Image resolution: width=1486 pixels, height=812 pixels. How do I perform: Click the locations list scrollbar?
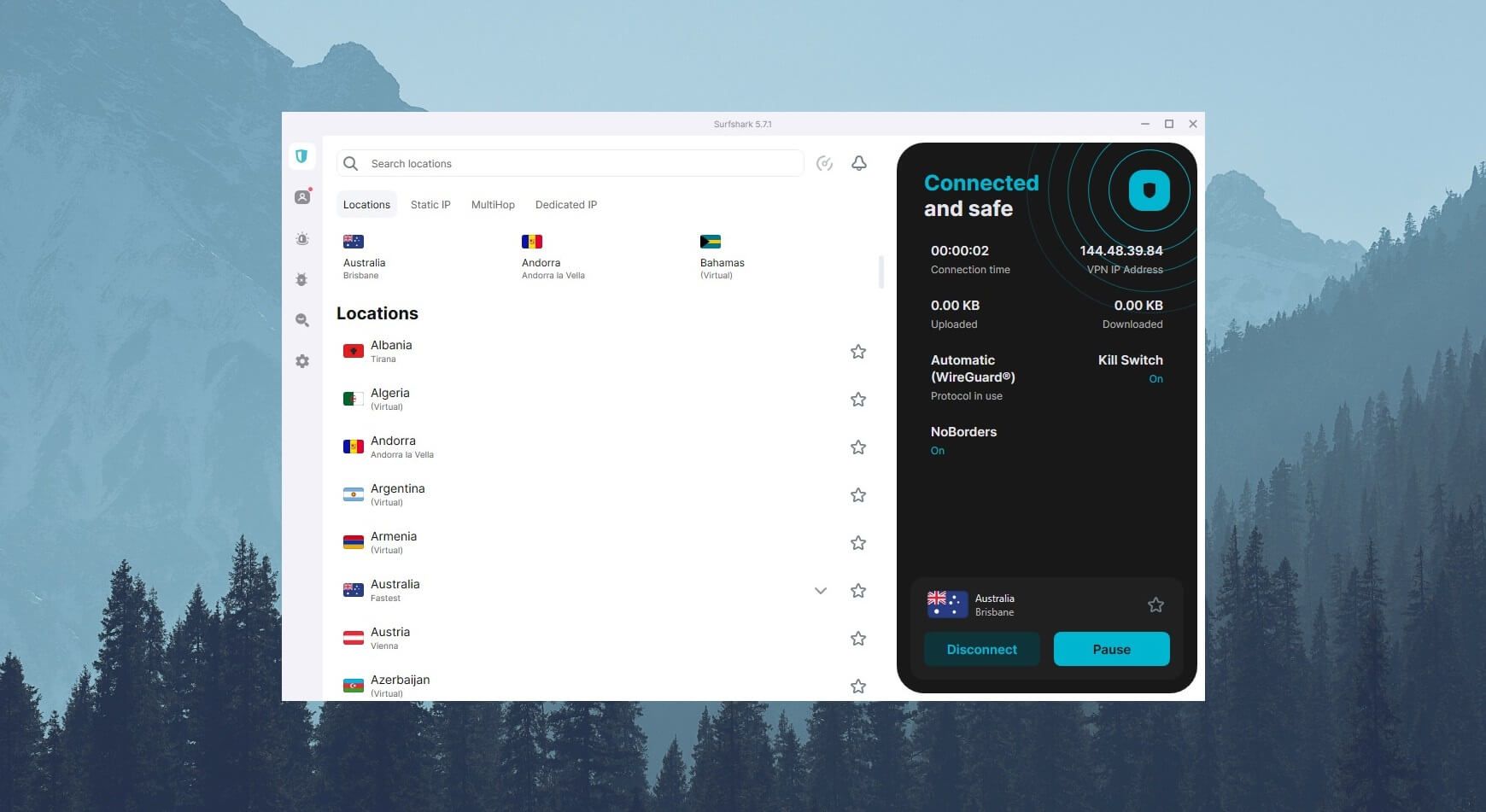pyautogui.click(x=880, y=272)
